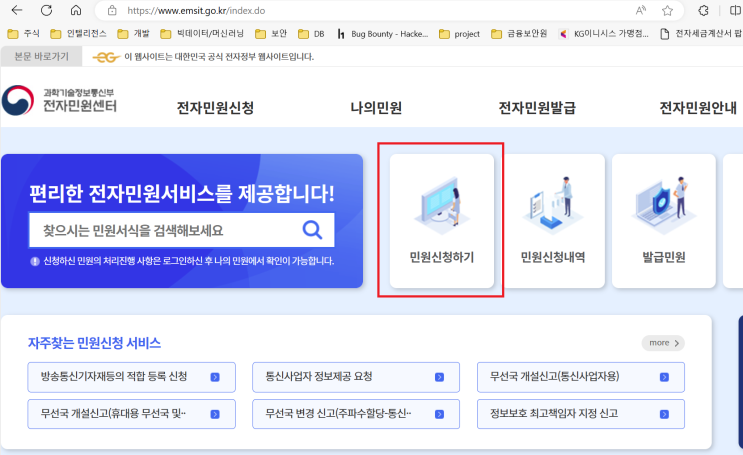Open 무선국 개설신고(통신사업자용)
The width and height of the screenshot is (743, 455).
580,377
